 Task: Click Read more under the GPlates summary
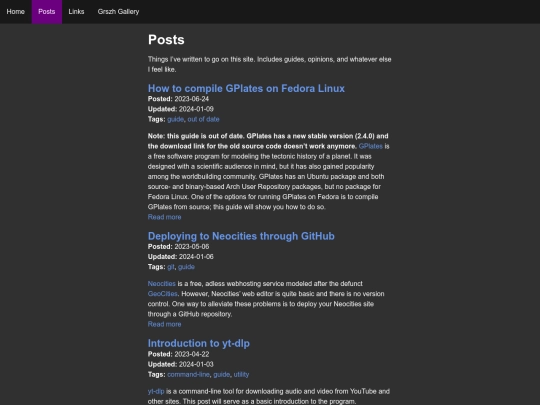point(164,217)
